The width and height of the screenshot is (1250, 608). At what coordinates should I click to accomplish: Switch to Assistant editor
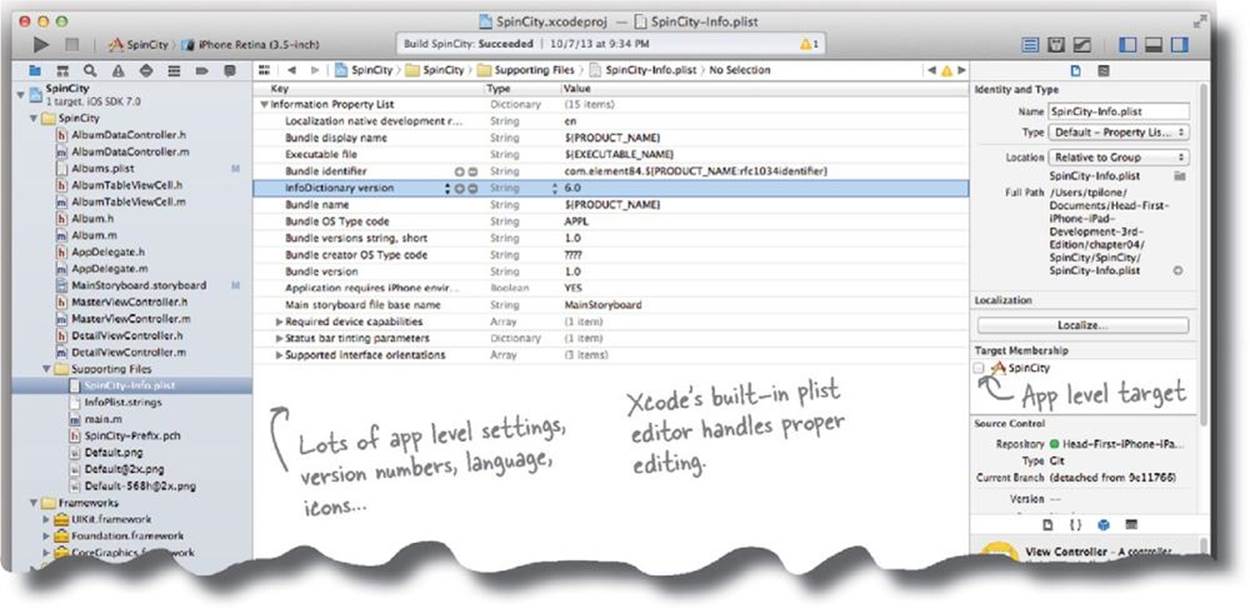(1055, 45)
